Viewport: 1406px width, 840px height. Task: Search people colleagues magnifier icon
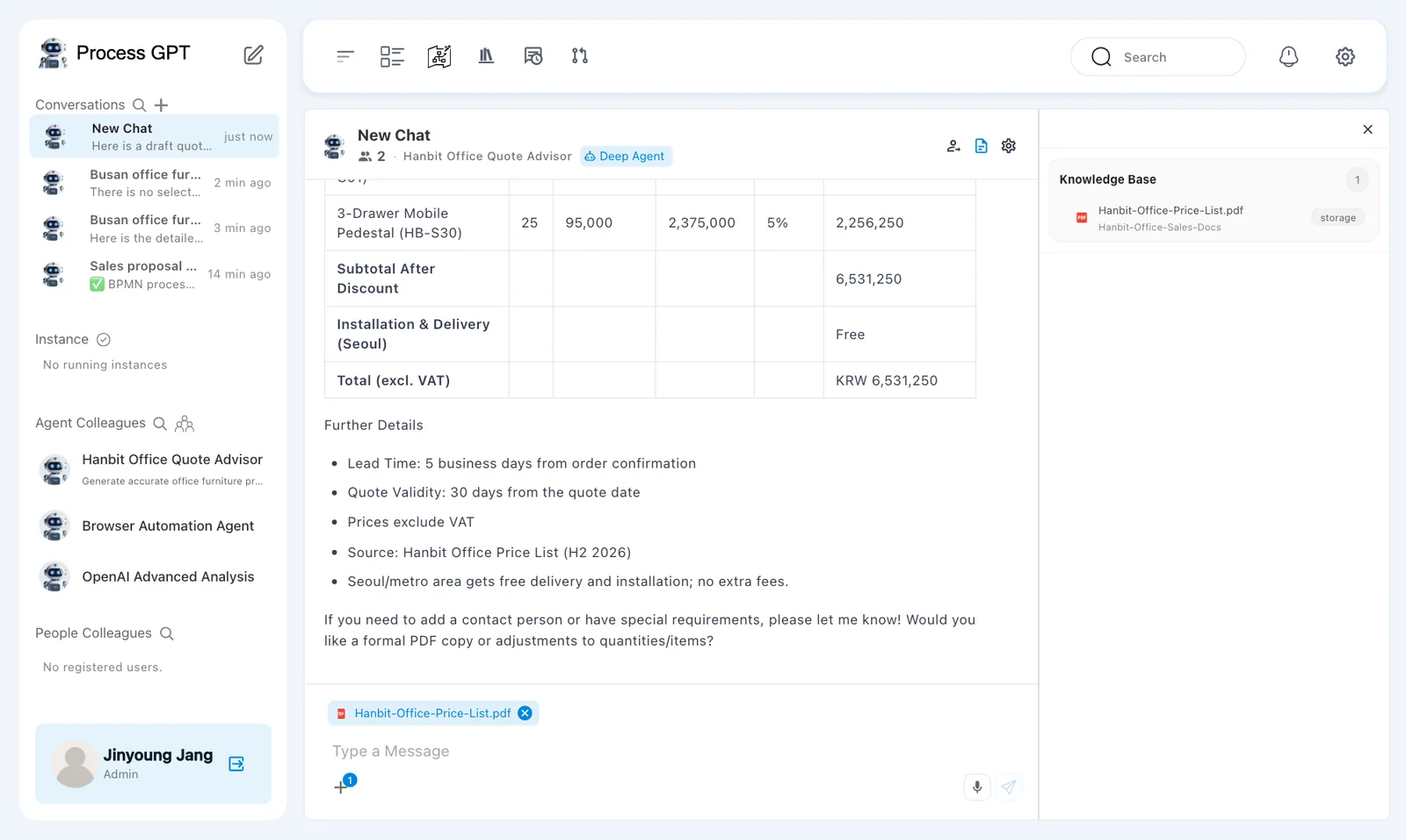coord(167,634)
